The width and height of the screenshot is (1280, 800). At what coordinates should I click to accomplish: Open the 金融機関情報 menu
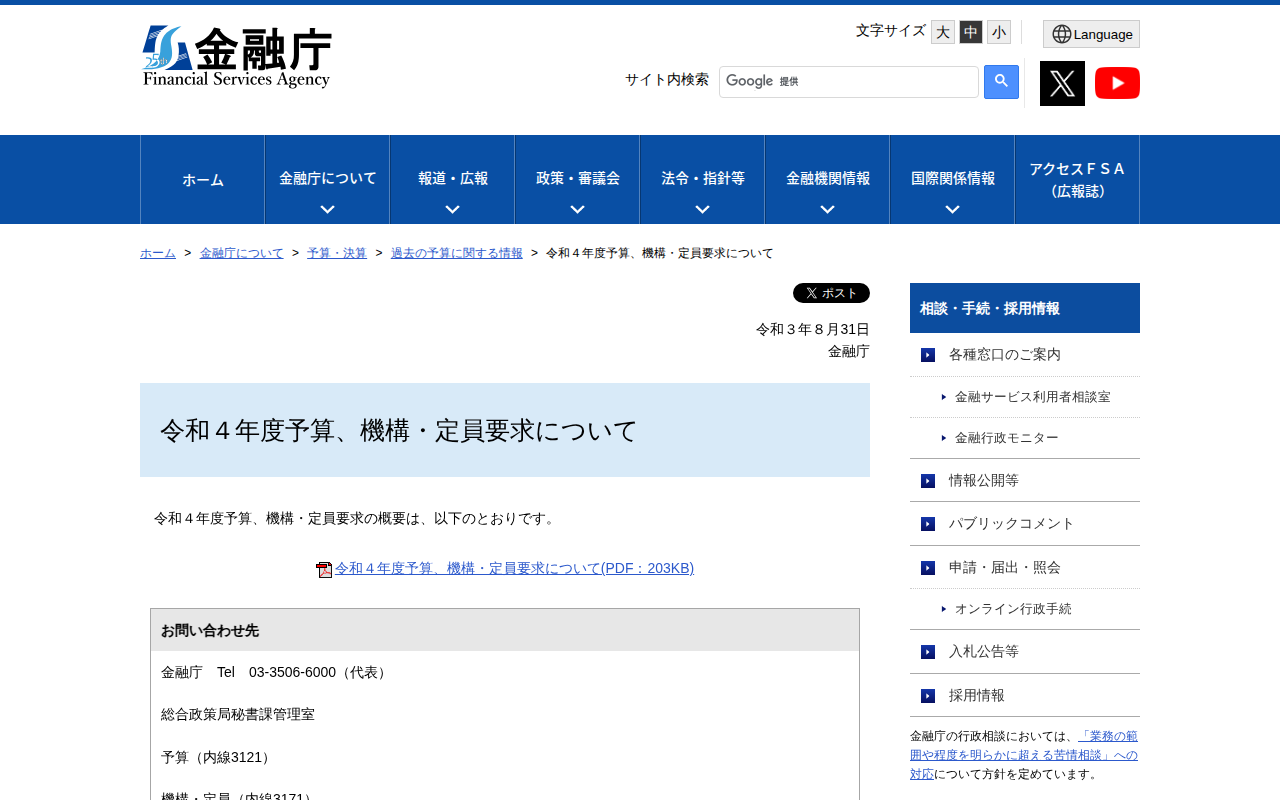point(827,179)
